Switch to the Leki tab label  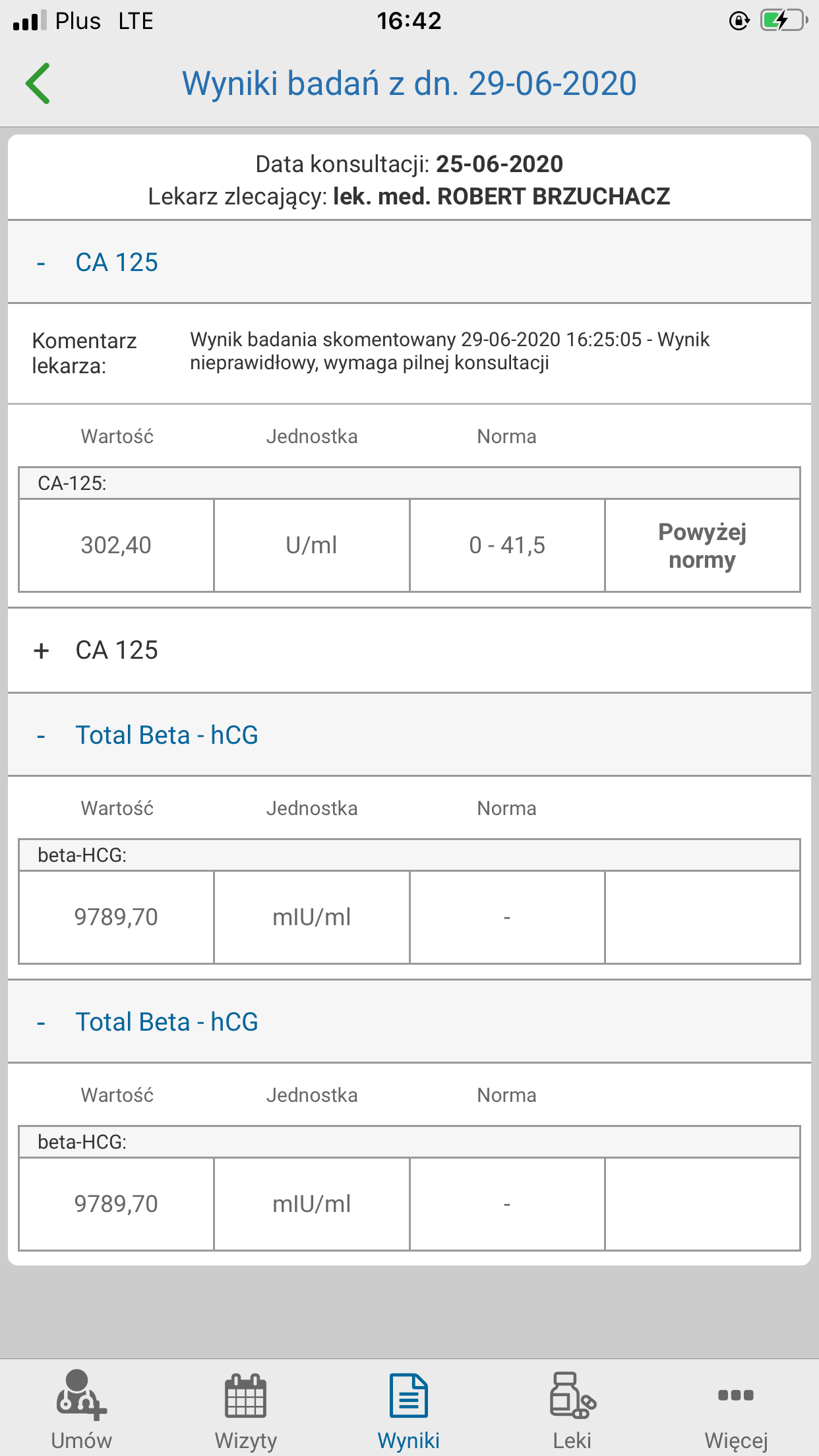(x=572, y=1440)
